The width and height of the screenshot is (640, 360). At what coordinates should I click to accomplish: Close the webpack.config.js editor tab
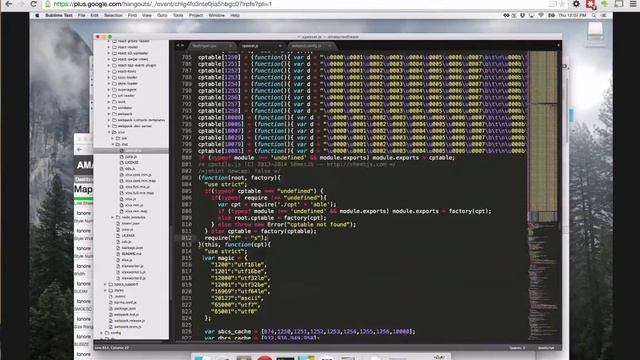pos(329,46)
